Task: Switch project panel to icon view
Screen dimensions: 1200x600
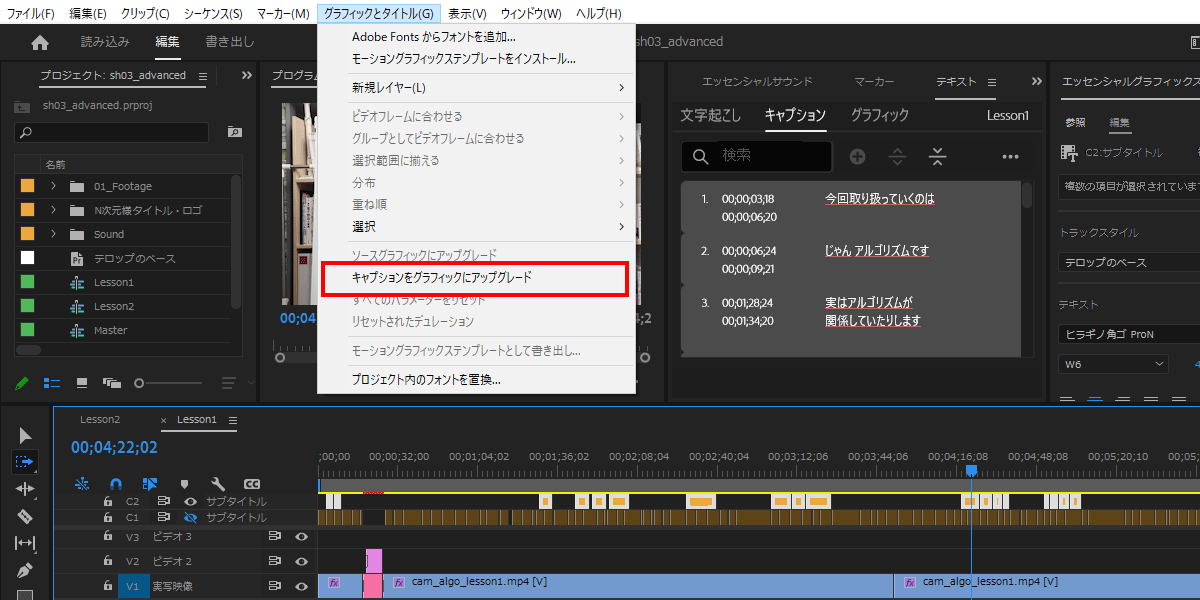Action: pos(82,382)
